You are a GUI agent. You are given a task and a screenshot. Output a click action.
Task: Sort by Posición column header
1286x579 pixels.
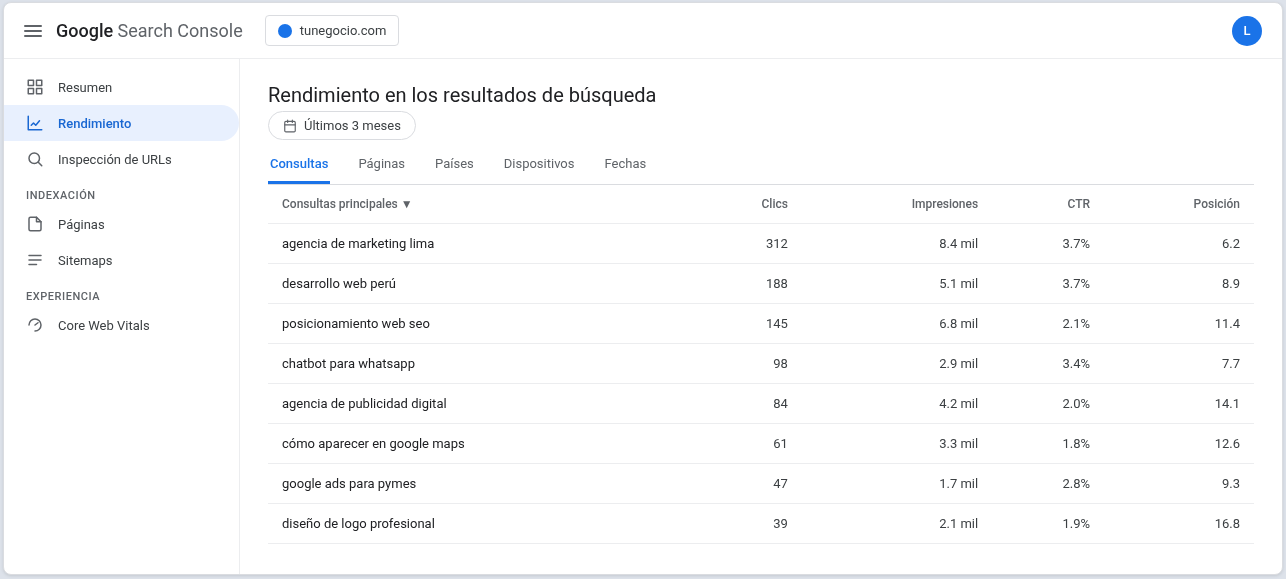1216,204
